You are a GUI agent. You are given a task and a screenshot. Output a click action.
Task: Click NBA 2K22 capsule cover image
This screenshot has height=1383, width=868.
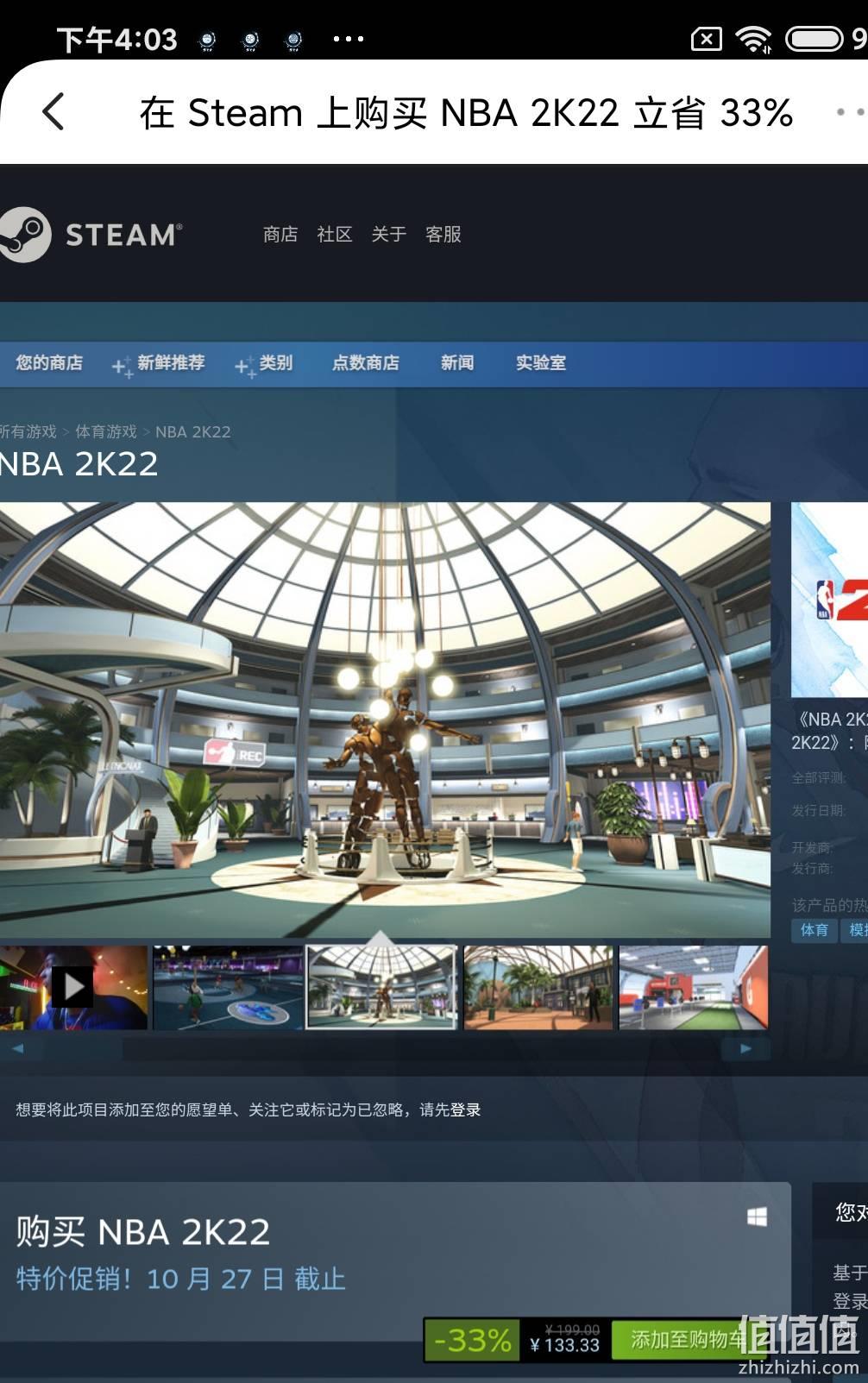[x=830, y=600]
